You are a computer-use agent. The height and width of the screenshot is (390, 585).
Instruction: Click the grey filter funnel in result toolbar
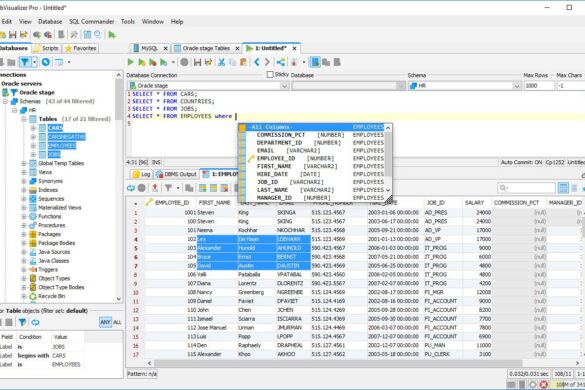pyautogui.click(x=168, y=188)
